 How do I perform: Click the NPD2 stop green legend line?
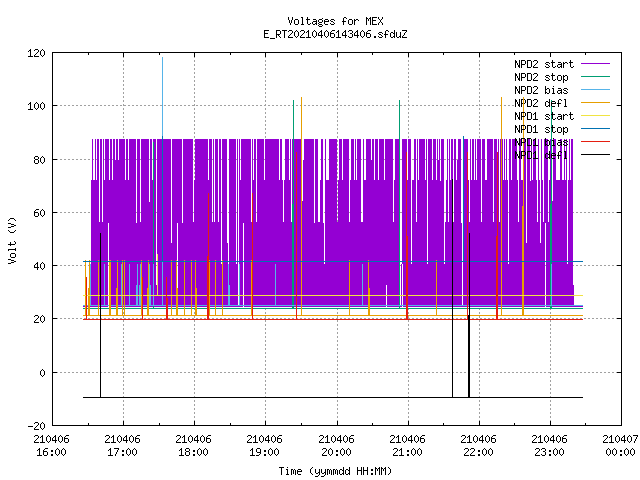[x=595, y=77]
